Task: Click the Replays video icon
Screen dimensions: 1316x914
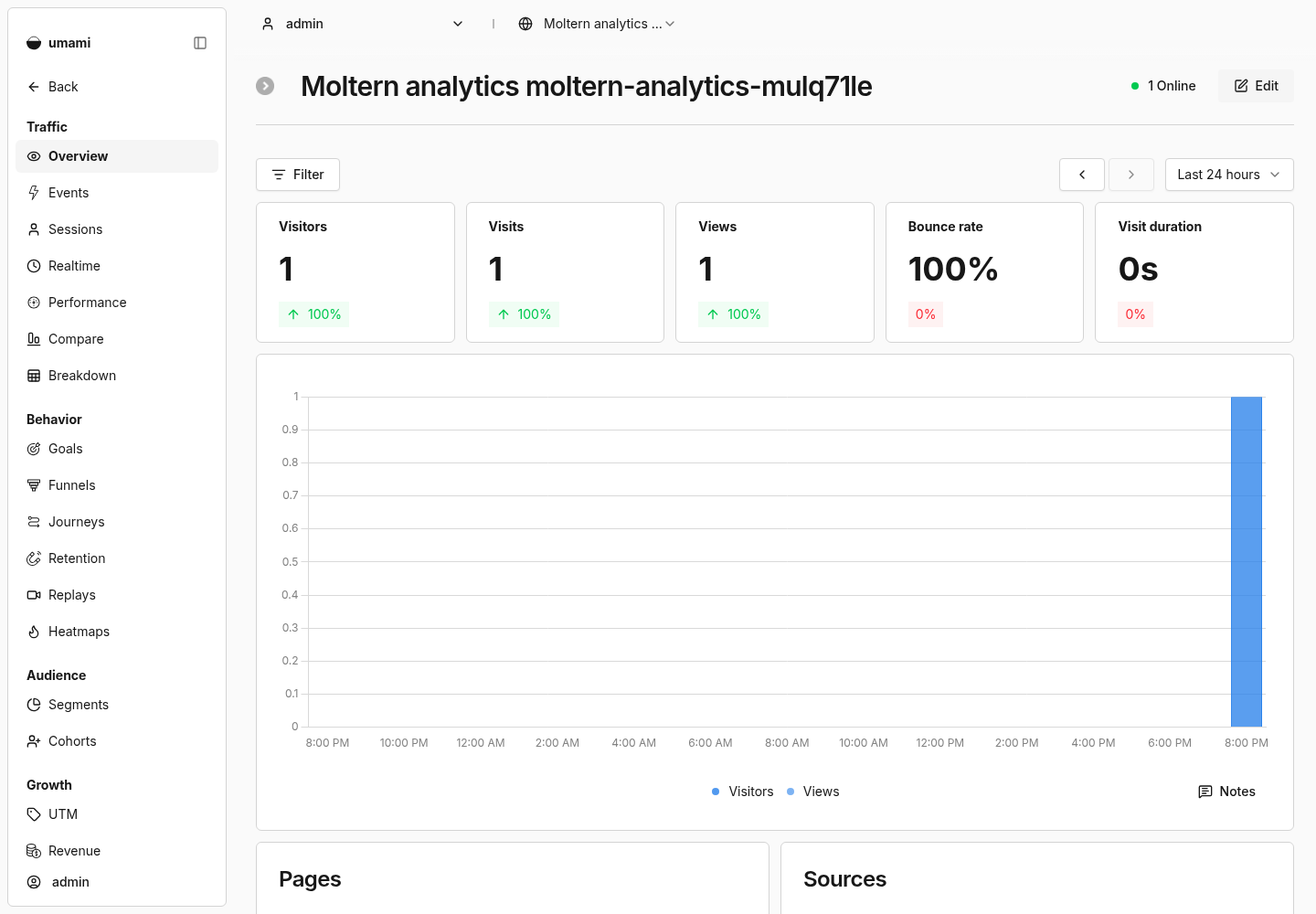Action: (34, 595)
